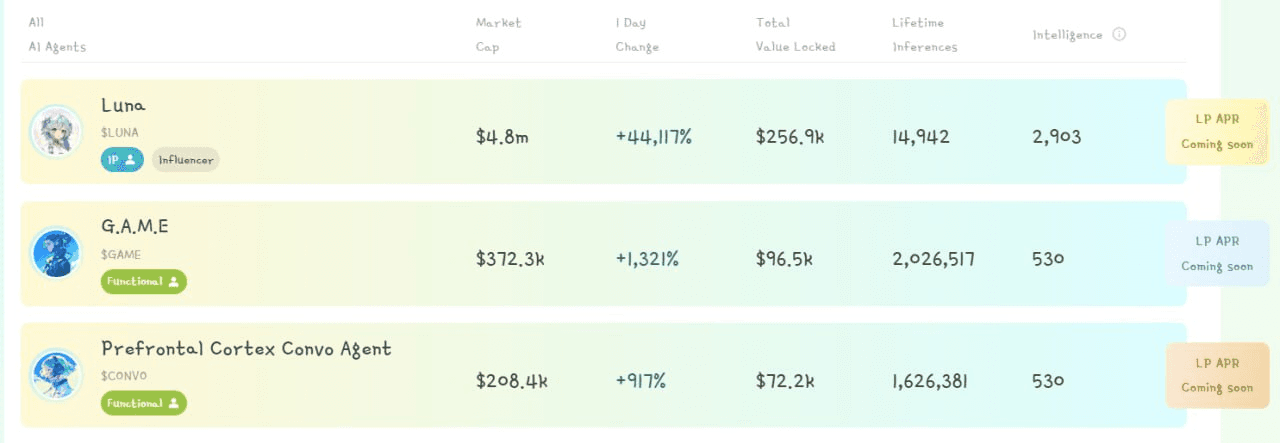Sort by Lifetime Inferences column header
Screen dimensions: 1280x443
(x=925, y=35)
